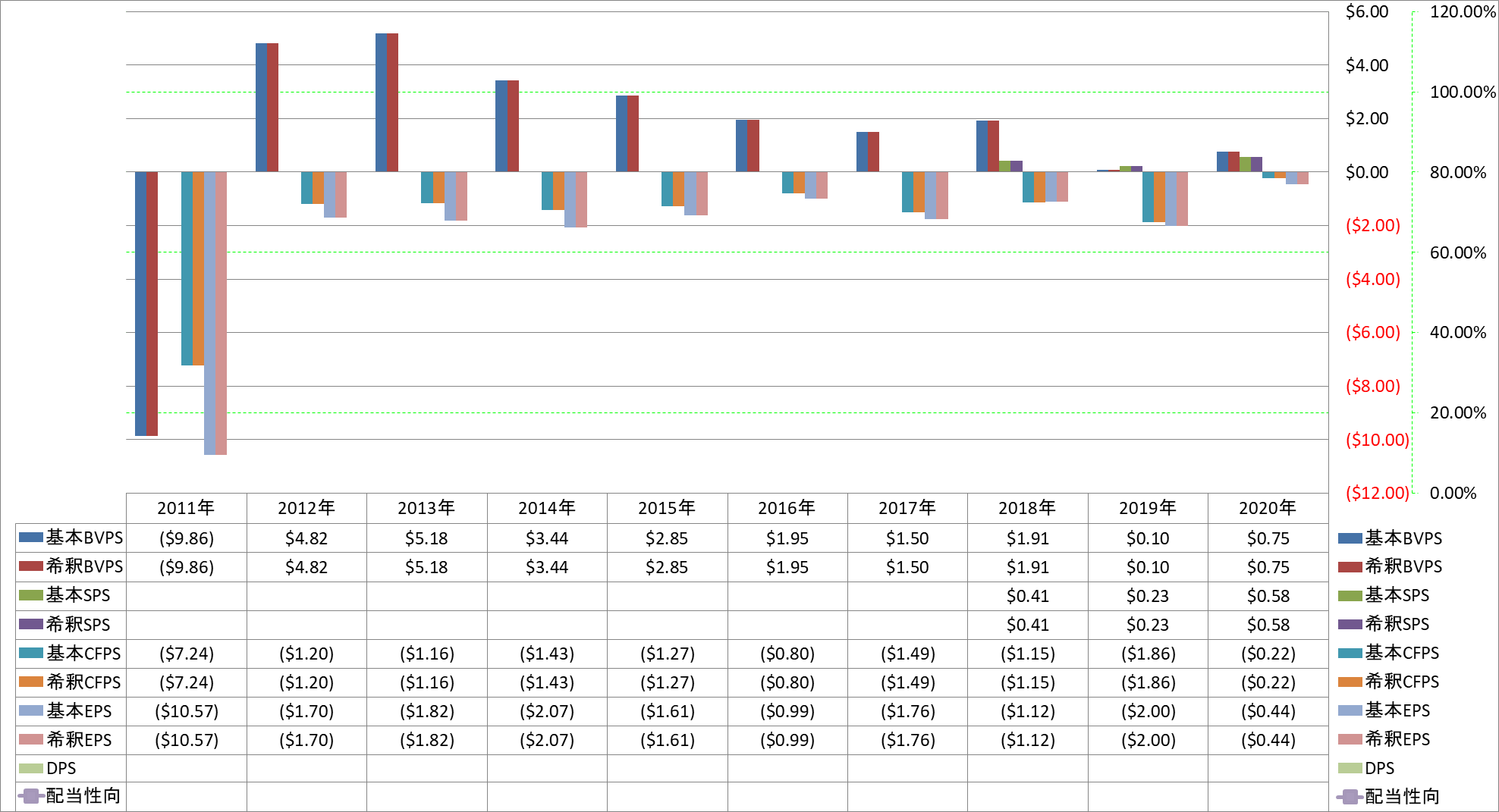This screenshot has width=1499, height=812.
Task: Click the 2020年 基本BVPS value $0.75
Action: click(x=1268, y=538)
